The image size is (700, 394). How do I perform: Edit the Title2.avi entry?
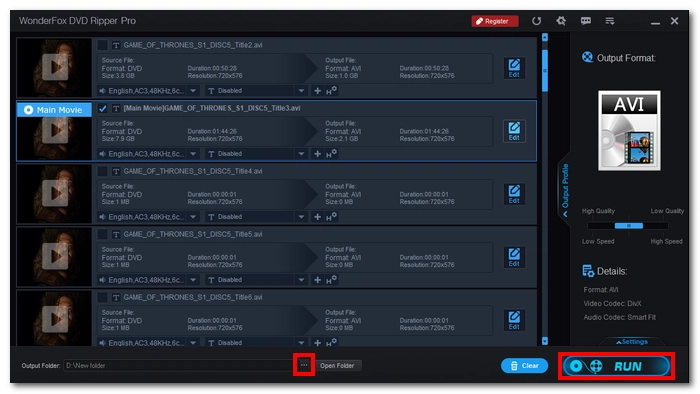[x=514, y=68]
